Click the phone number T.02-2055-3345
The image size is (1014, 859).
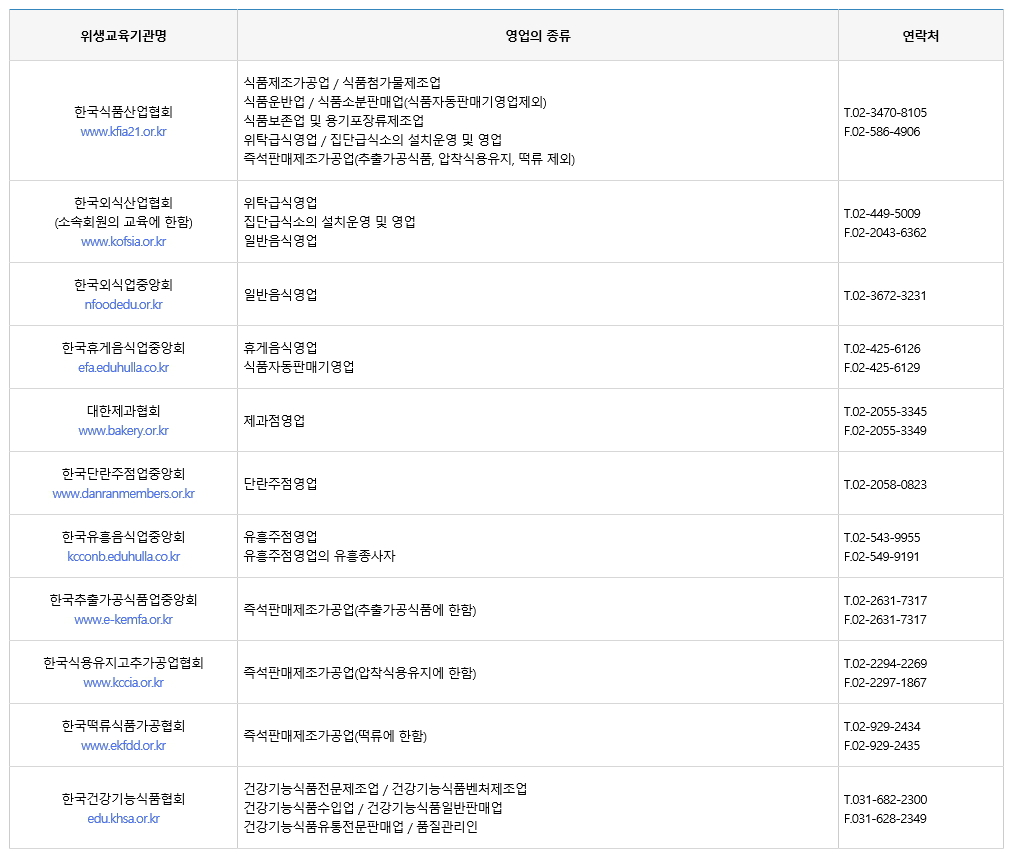[885, 411]
